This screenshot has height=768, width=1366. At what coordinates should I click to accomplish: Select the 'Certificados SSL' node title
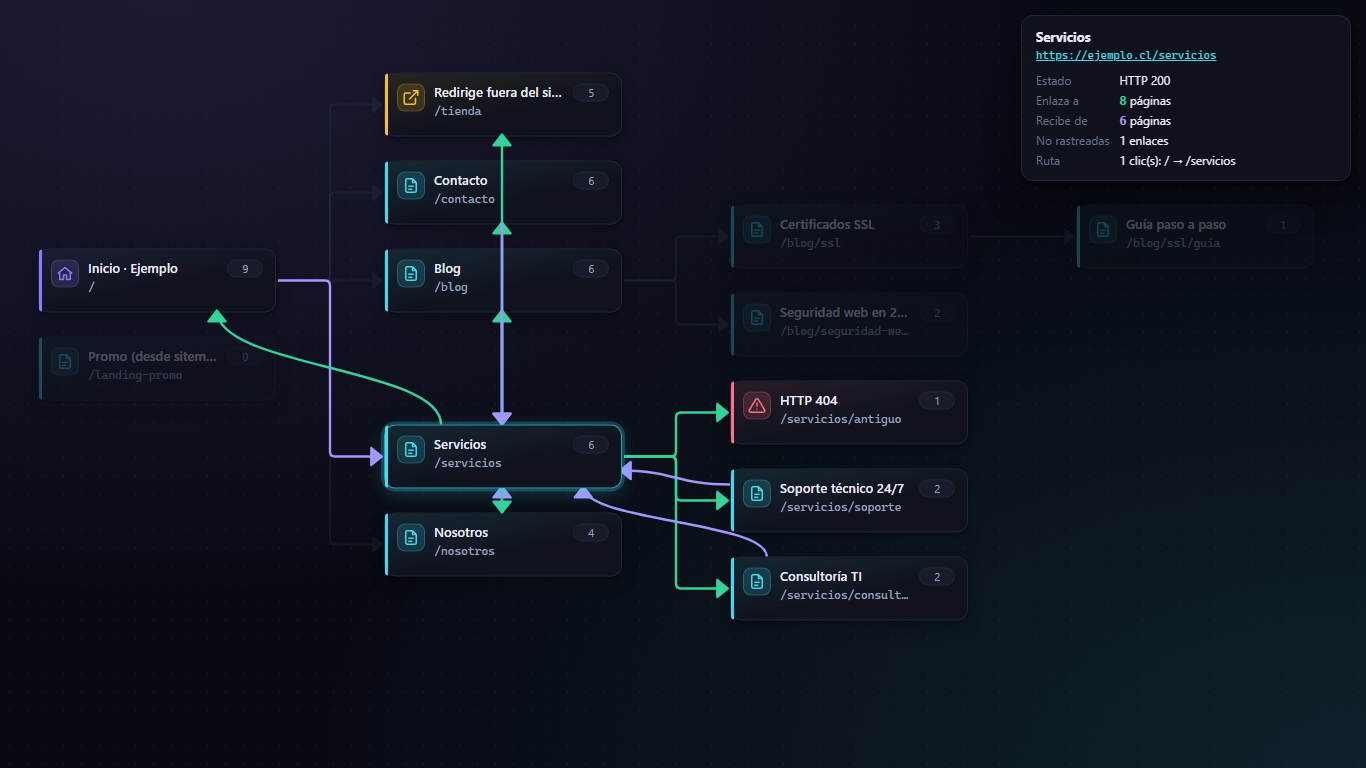pos(827,225)
